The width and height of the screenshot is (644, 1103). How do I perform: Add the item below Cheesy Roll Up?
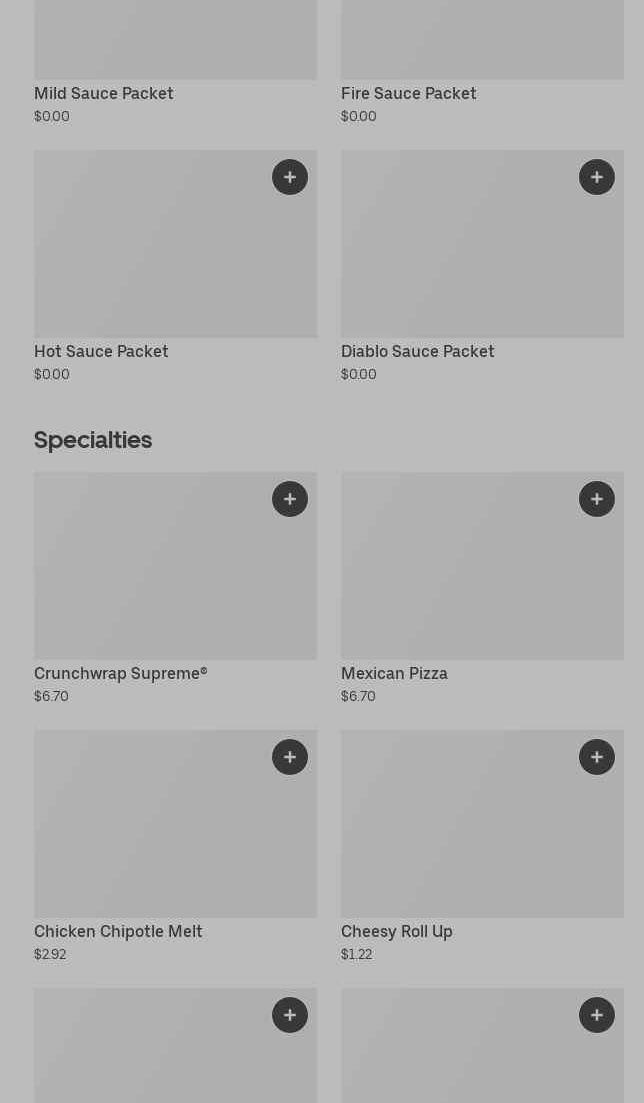coord(597,1015)
